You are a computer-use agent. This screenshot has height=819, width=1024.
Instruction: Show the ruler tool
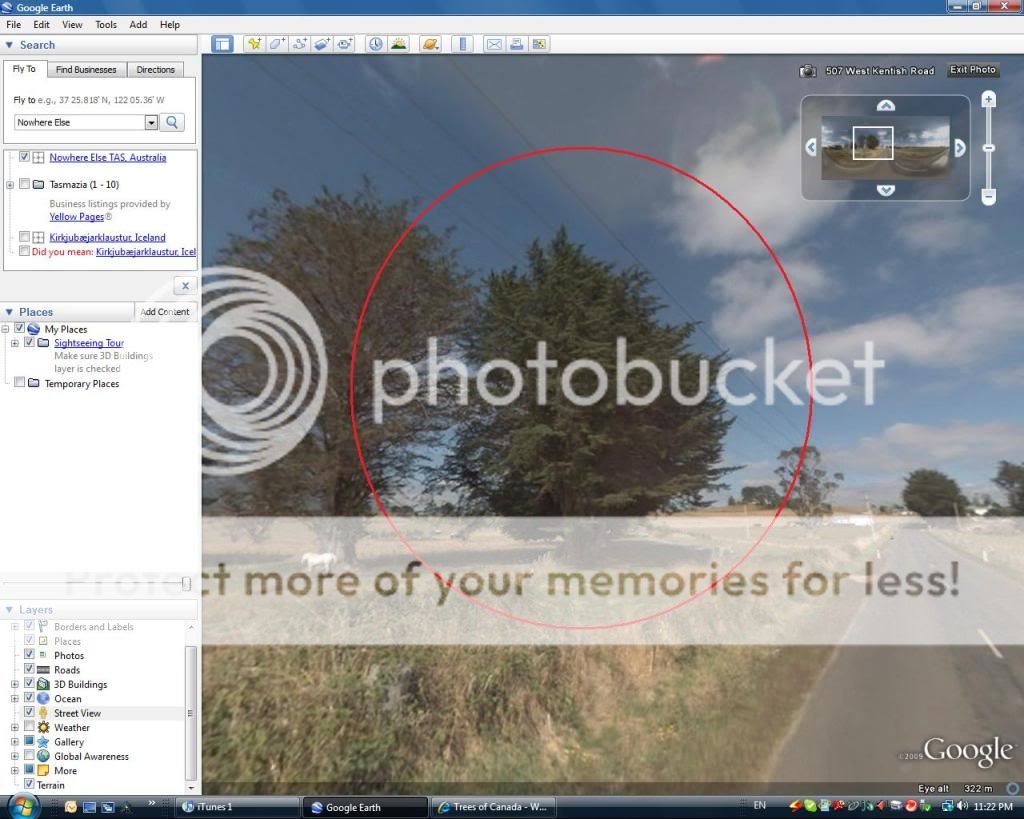coord(462,44)
